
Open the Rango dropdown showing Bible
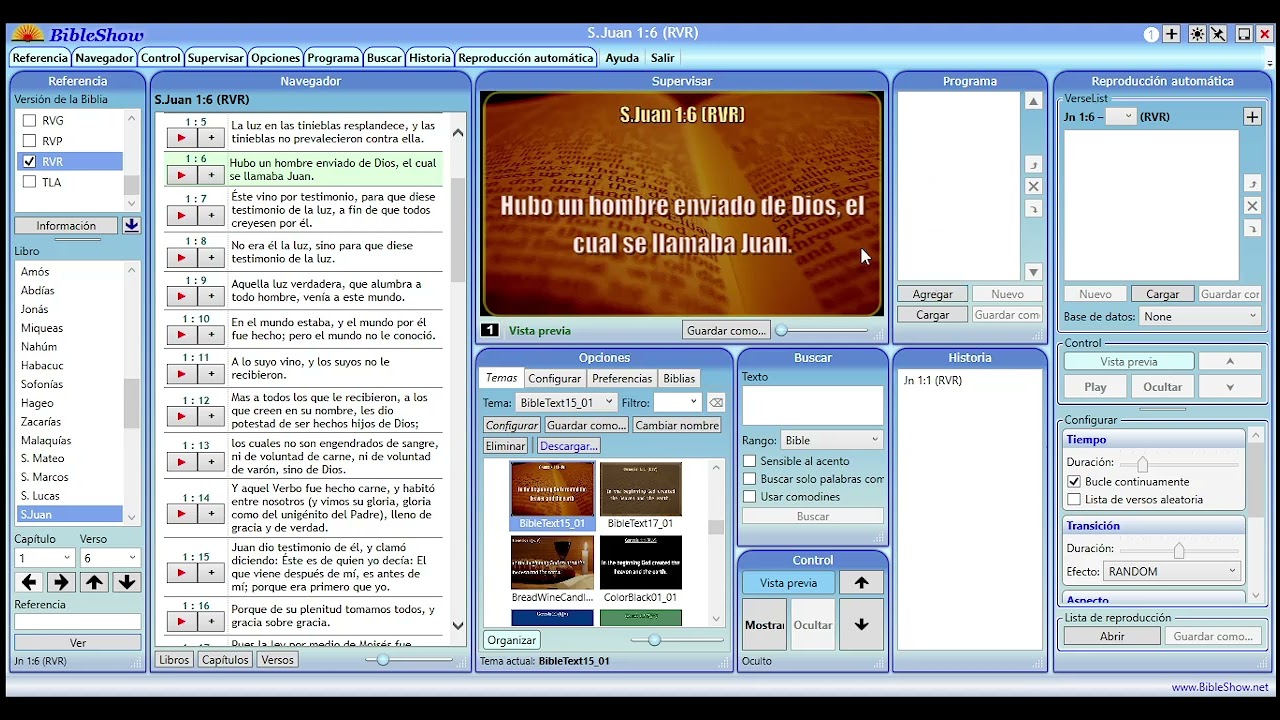[x=832, y=440]
